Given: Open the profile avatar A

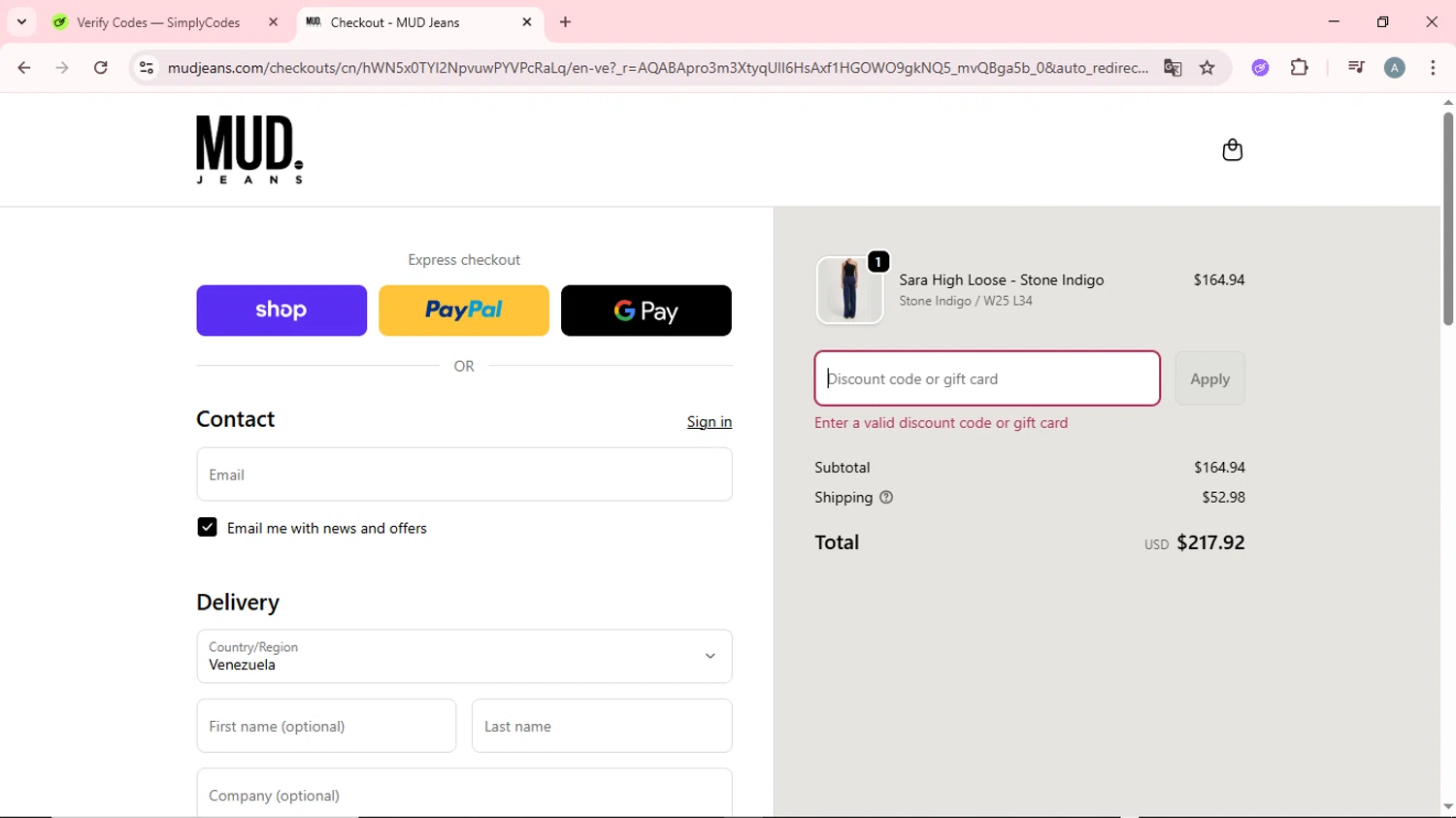Looking at the screenshot, I should coord(1395,68).
